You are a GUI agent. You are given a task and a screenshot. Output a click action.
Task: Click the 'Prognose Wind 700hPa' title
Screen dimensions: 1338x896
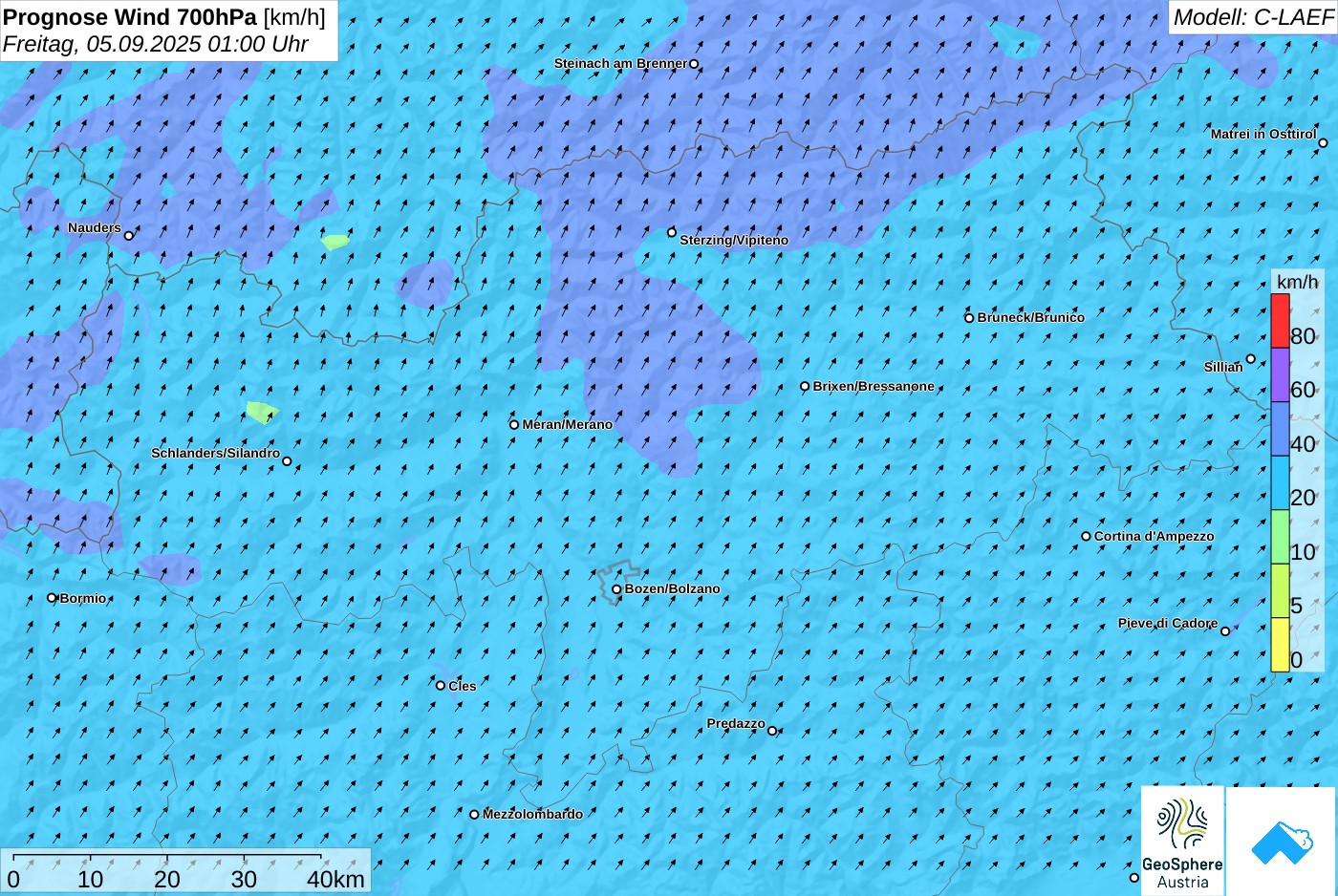130,16
